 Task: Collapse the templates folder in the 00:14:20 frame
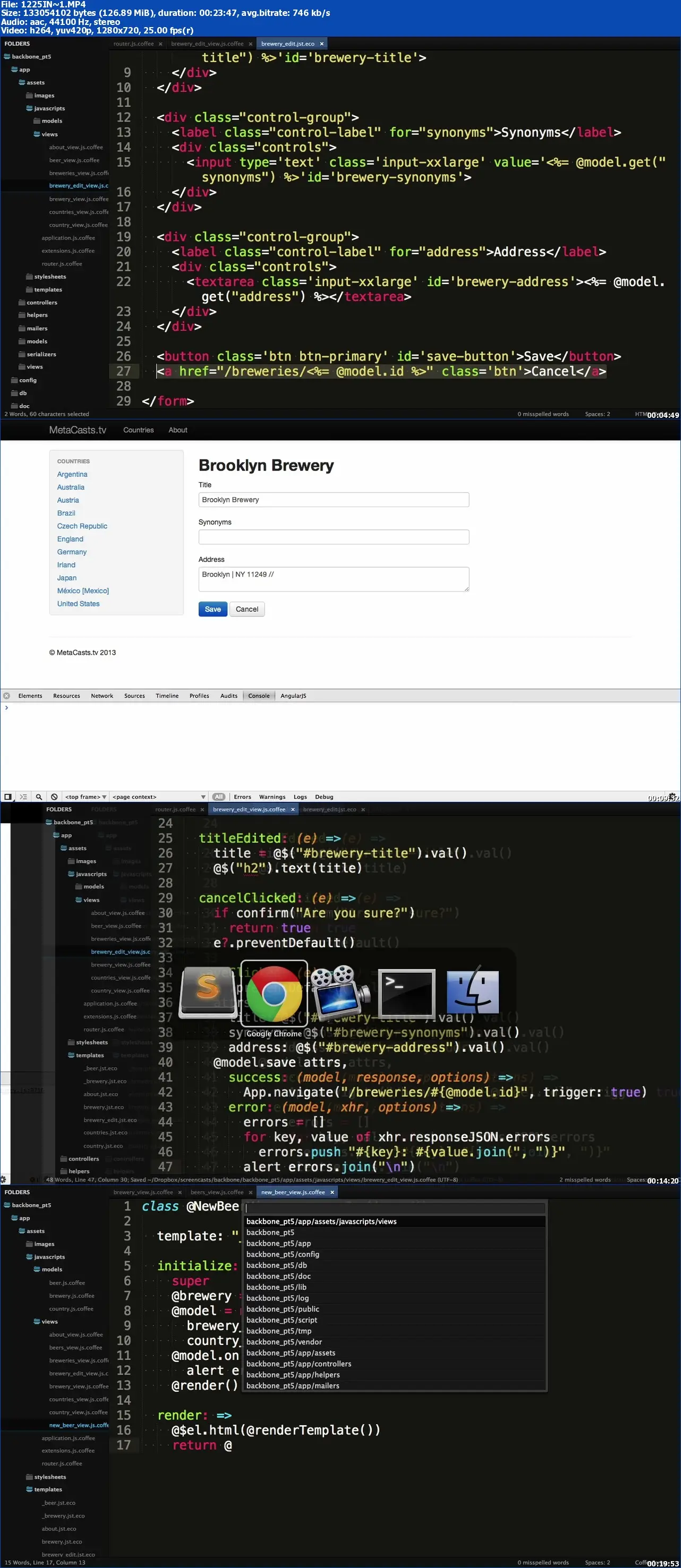(71, 1056)
